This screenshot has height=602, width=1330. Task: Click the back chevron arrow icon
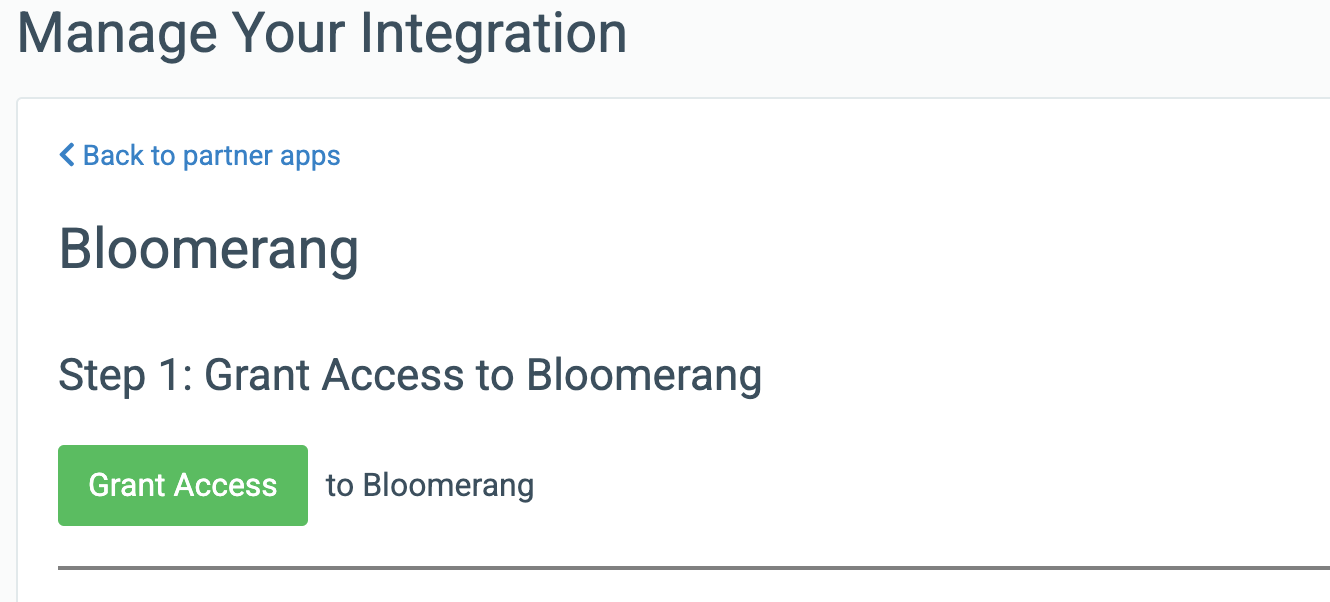tap(67, 155)
